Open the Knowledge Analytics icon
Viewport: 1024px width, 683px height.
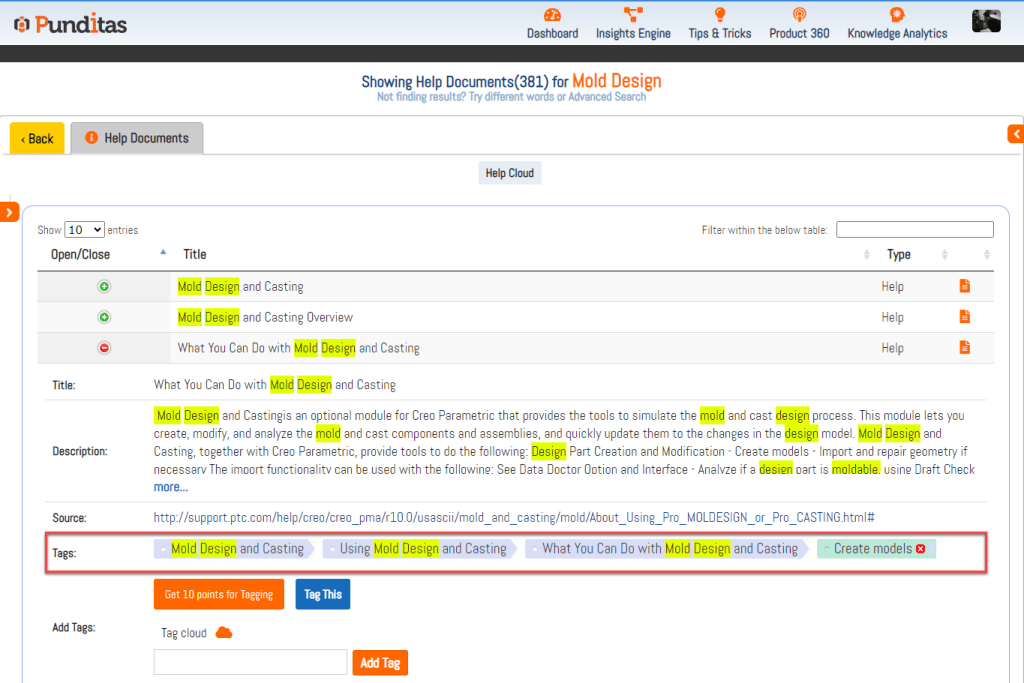pyautogui.click(x=897, y=14)
